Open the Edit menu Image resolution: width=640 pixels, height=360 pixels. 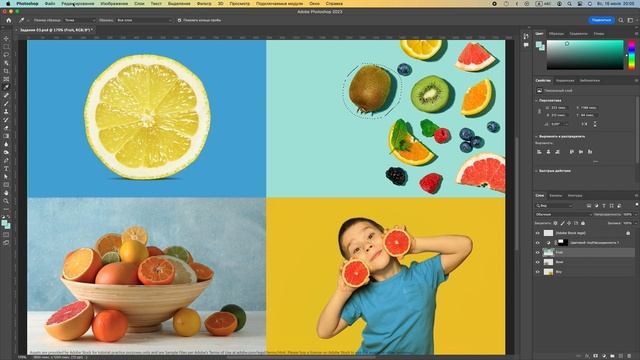78,3
